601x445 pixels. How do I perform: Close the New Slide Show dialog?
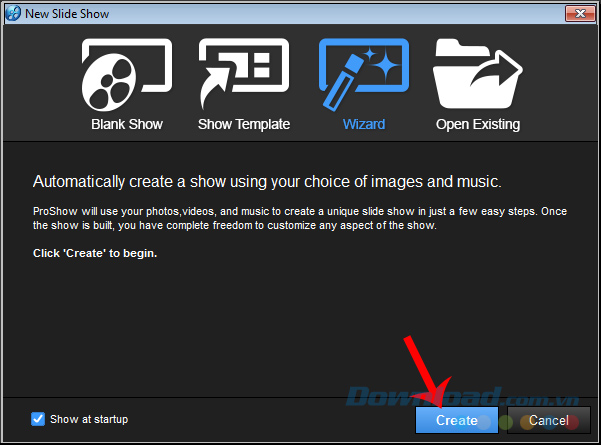[580, 14]
